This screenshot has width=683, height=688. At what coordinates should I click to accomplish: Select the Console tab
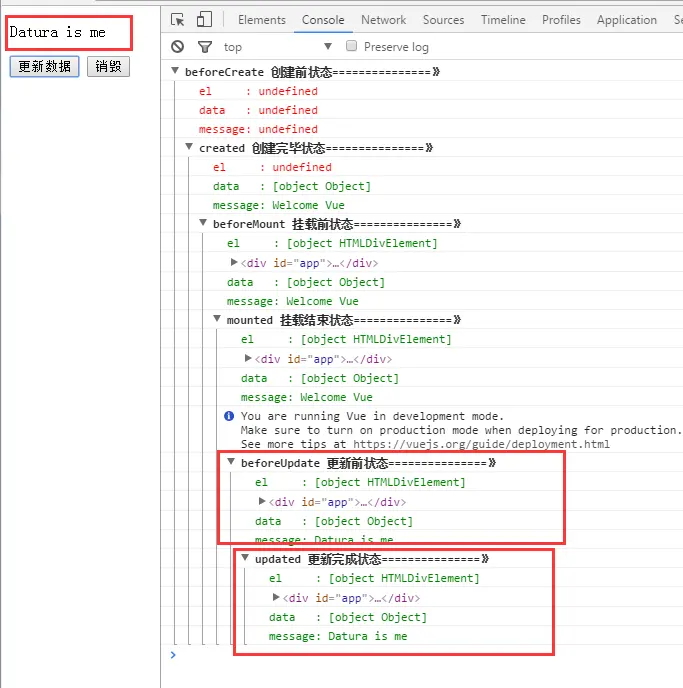tap(323, 20)
